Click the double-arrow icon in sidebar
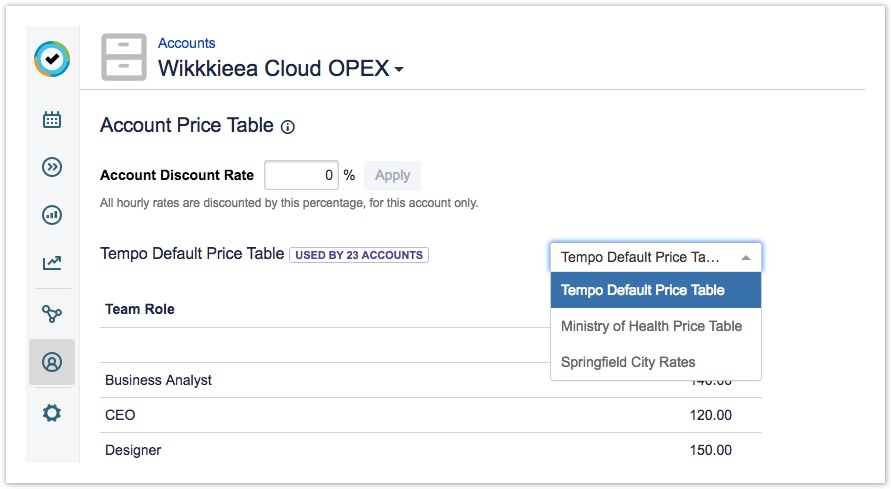 pyautogui.click(x=52, y=167)
